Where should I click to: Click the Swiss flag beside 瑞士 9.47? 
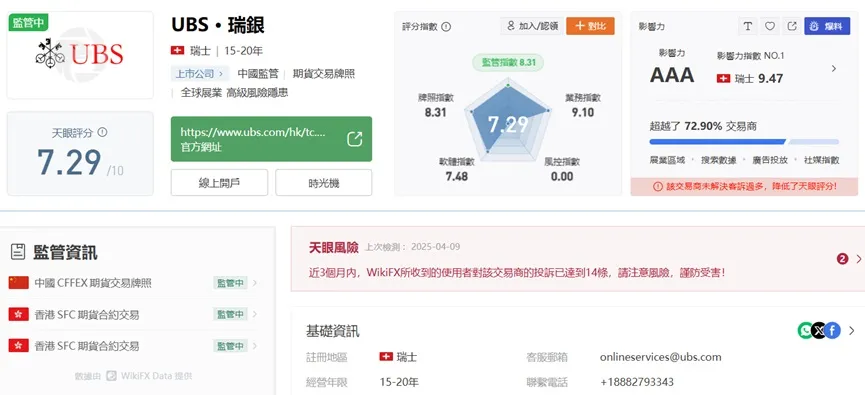pyautogui.click(x=723, y=79)
